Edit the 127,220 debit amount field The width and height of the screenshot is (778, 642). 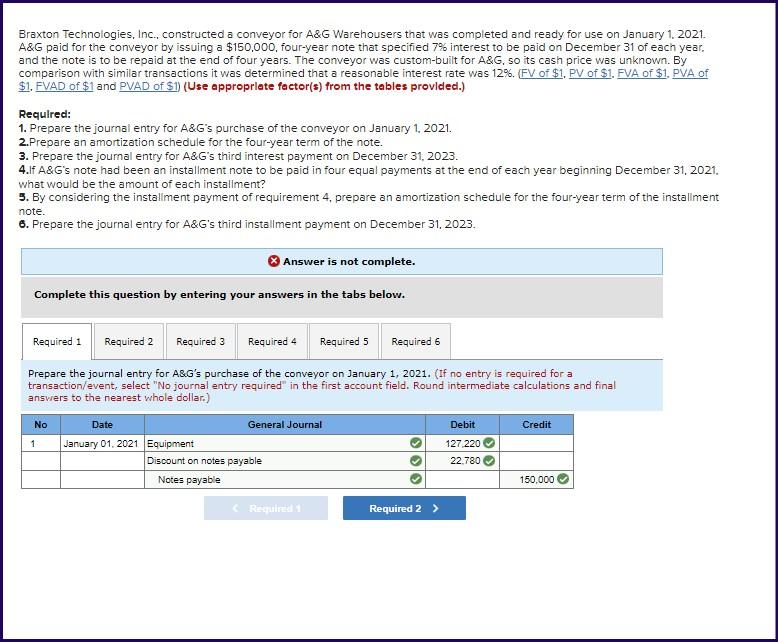(462, 443)
